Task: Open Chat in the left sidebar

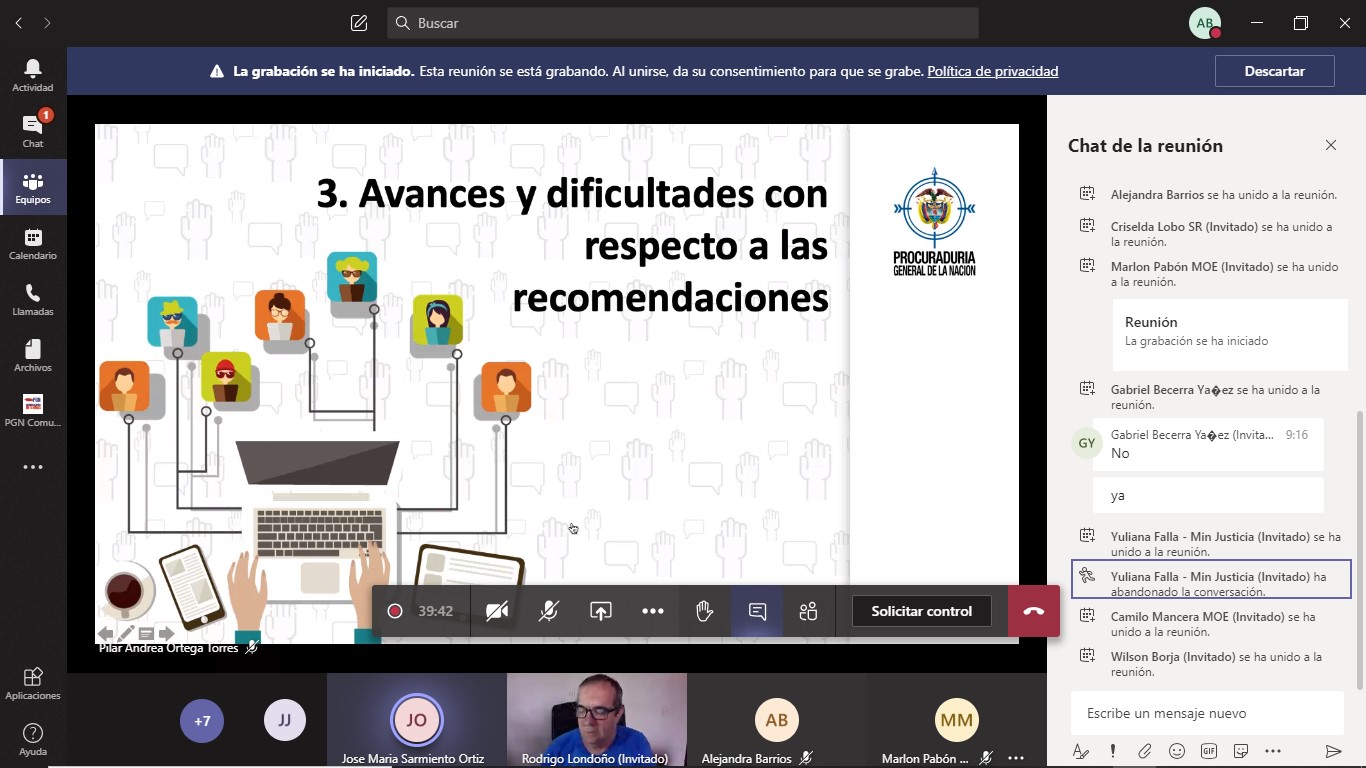Action: point(33,131)
